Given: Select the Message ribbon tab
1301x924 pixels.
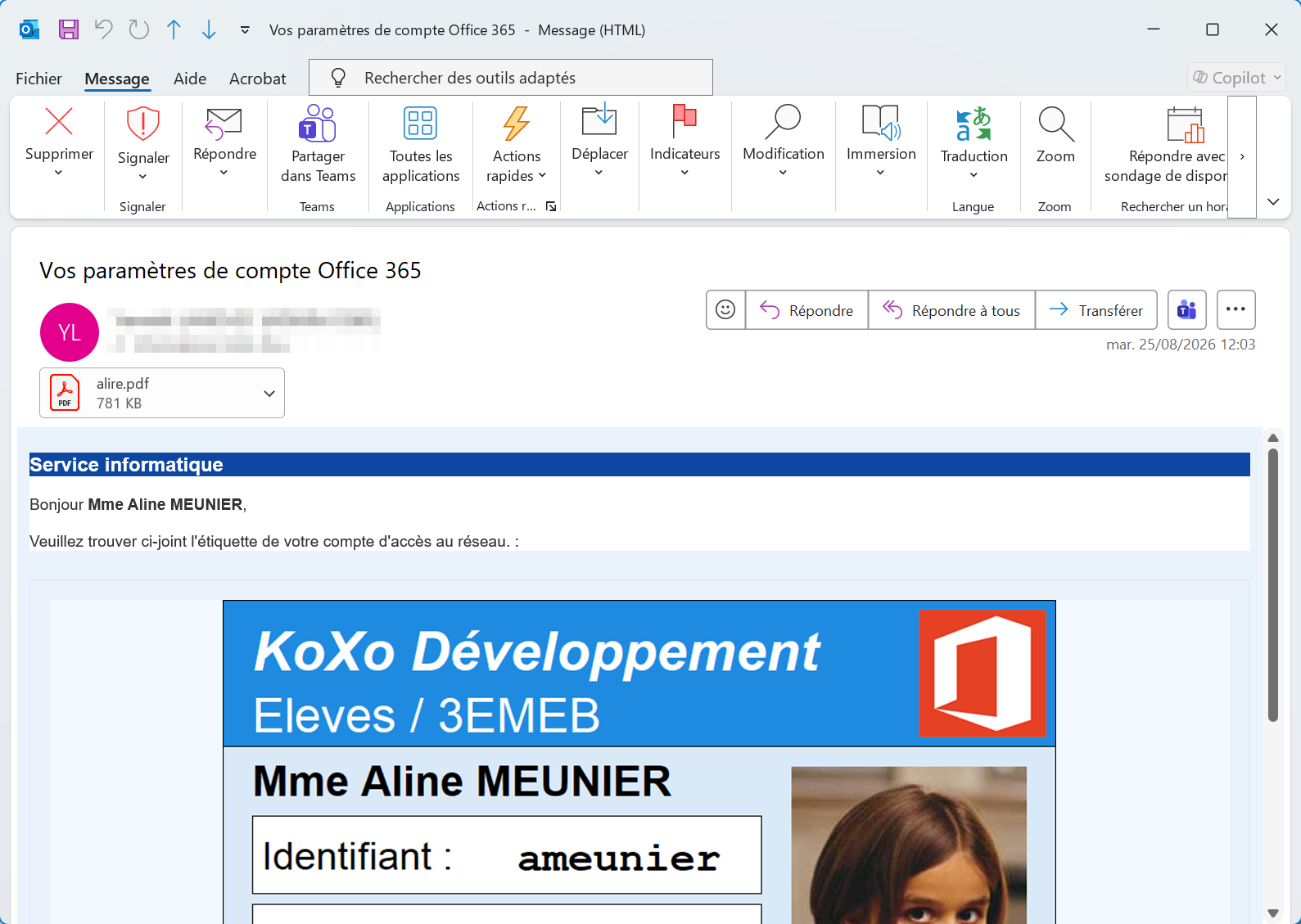Looking at the screenshot, I should point(117,79).
